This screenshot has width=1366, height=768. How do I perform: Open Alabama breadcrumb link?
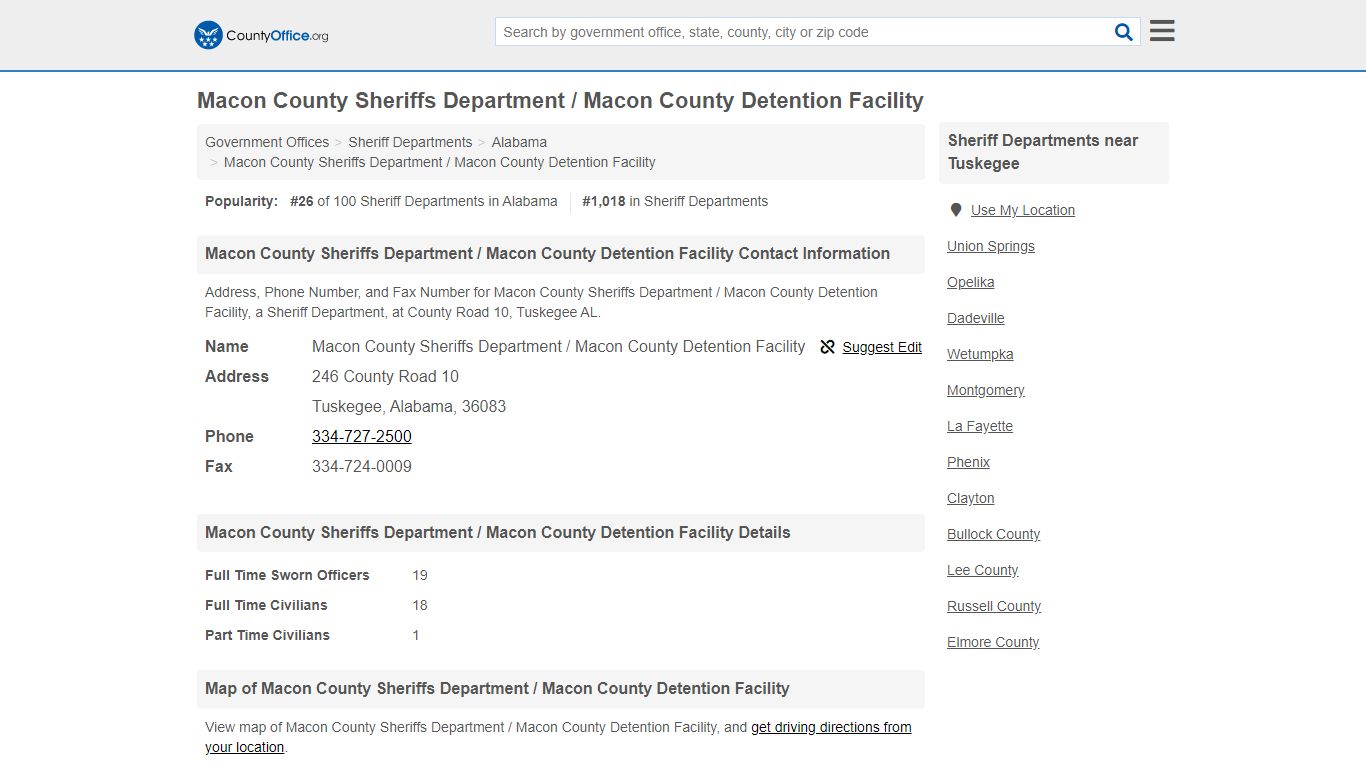pyautogui.click(x=519, y=142)
